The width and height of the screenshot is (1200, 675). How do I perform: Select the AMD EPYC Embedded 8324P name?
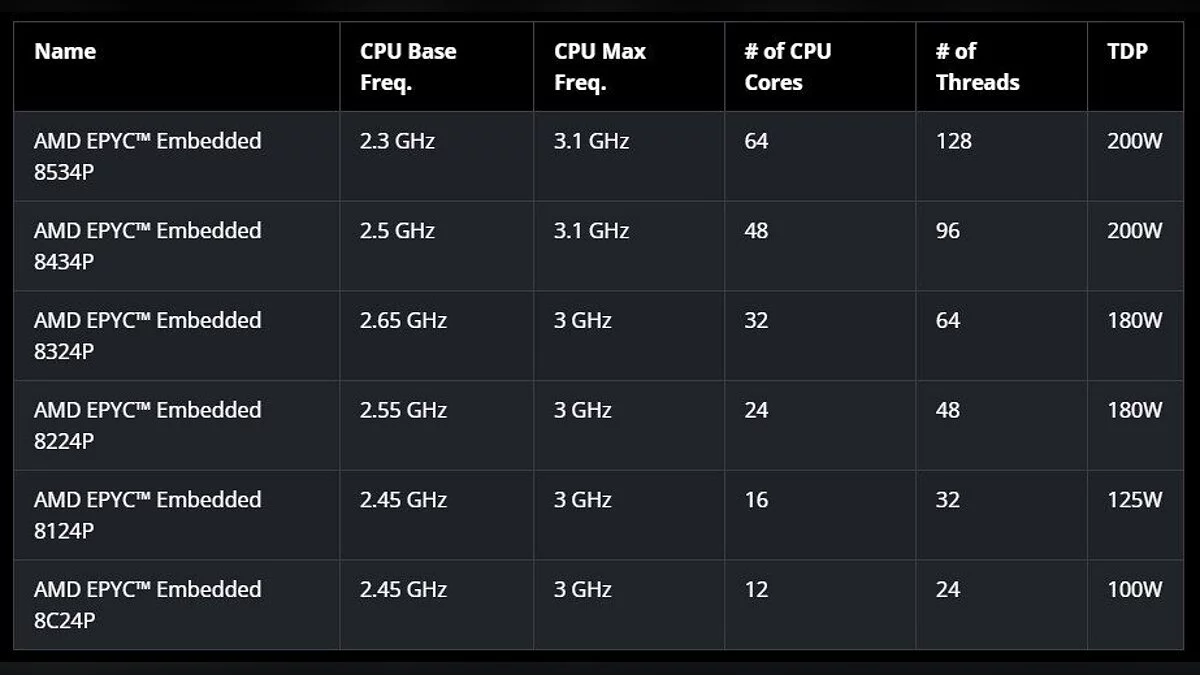pyautogui.click(x=147, y=335)
